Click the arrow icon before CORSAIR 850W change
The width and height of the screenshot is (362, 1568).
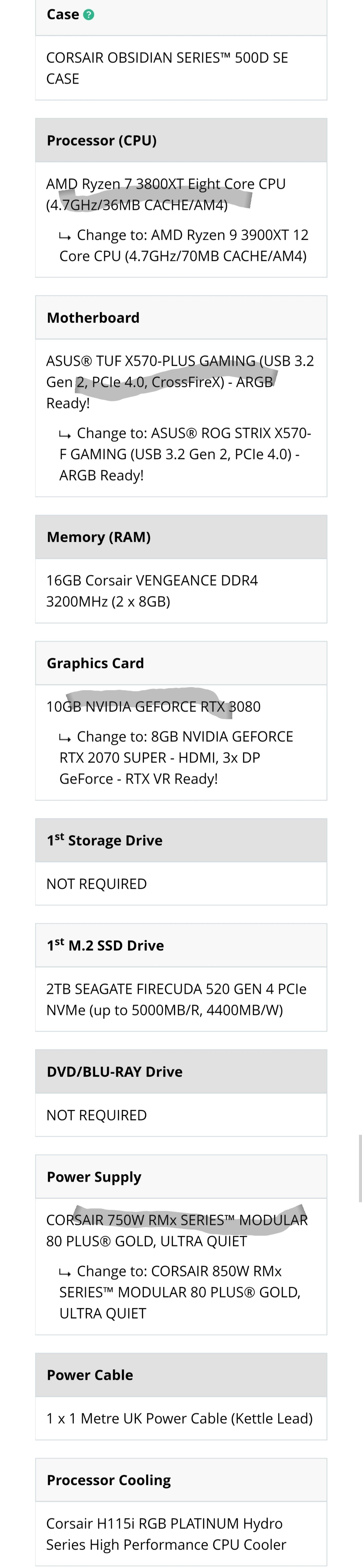(65, 1272)
